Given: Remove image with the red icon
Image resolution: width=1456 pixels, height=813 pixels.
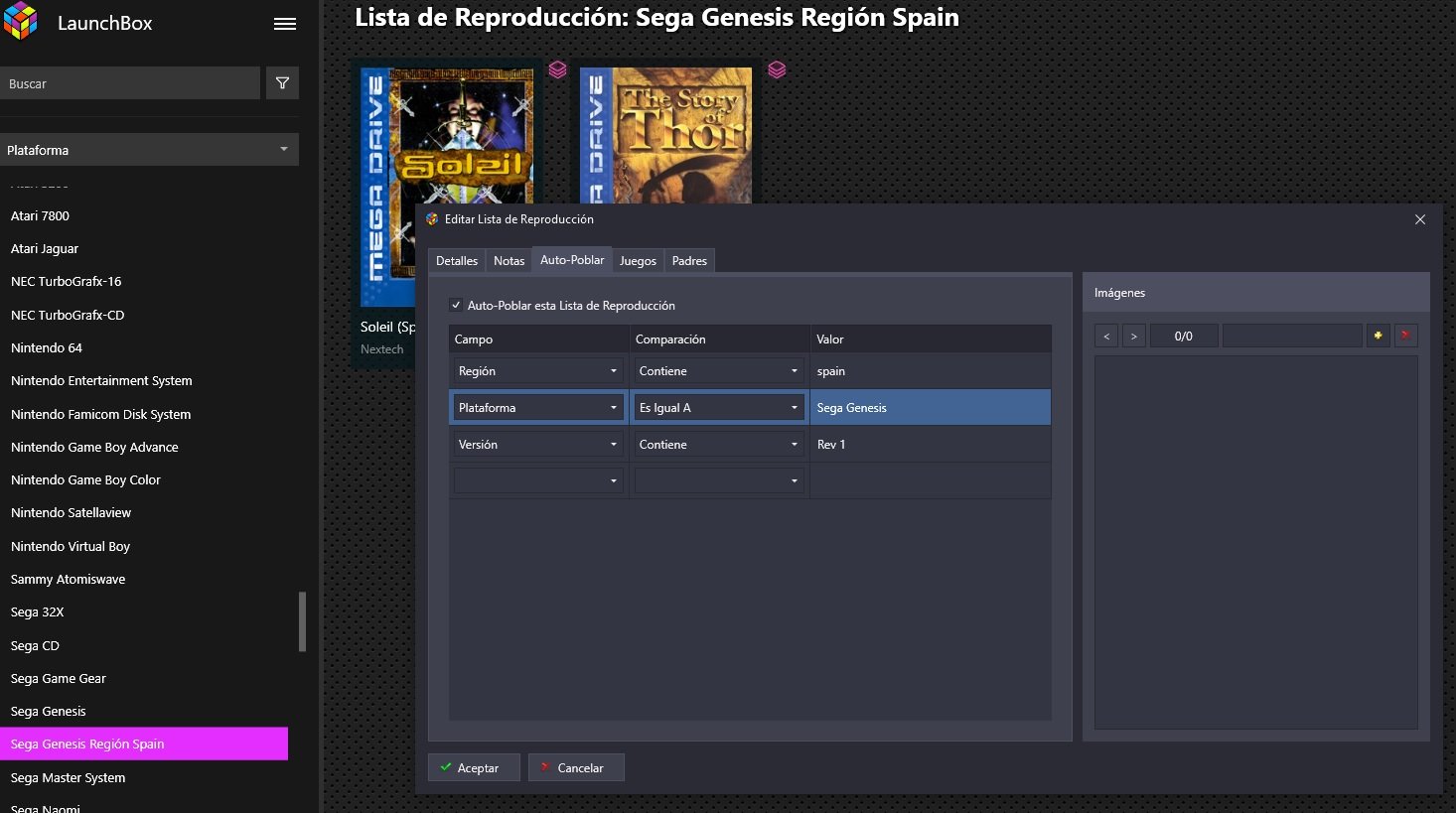Looking at the screenshot, I should pyautogui.click(x=1405, y=336).
